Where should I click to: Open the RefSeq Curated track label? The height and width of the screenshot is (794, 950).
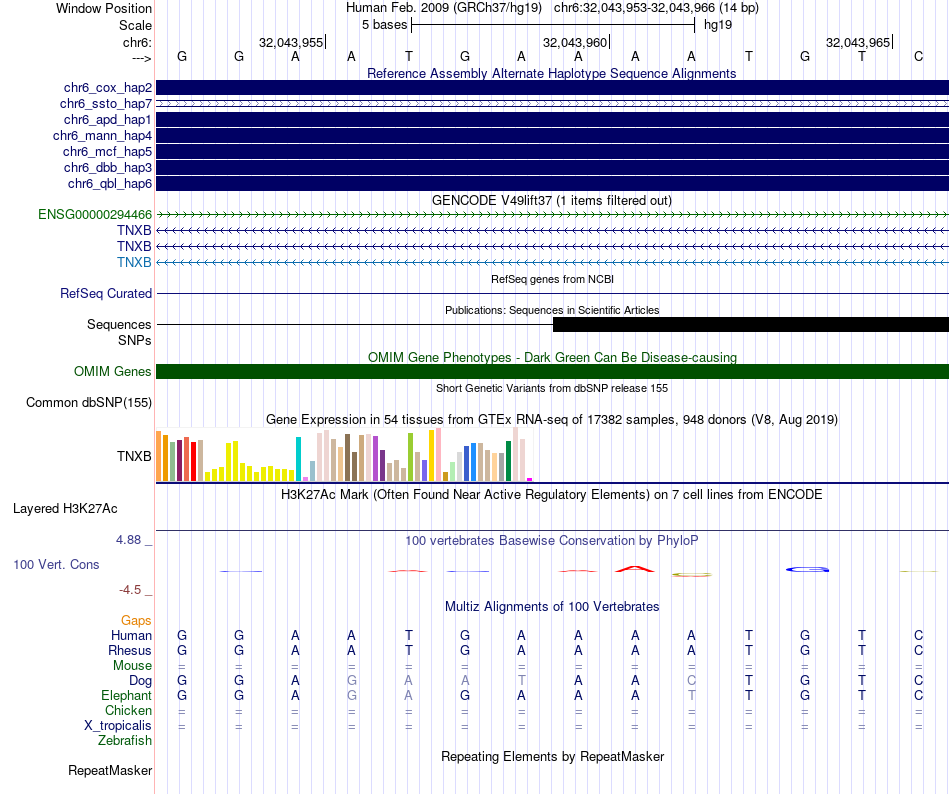tap(106, 293)
